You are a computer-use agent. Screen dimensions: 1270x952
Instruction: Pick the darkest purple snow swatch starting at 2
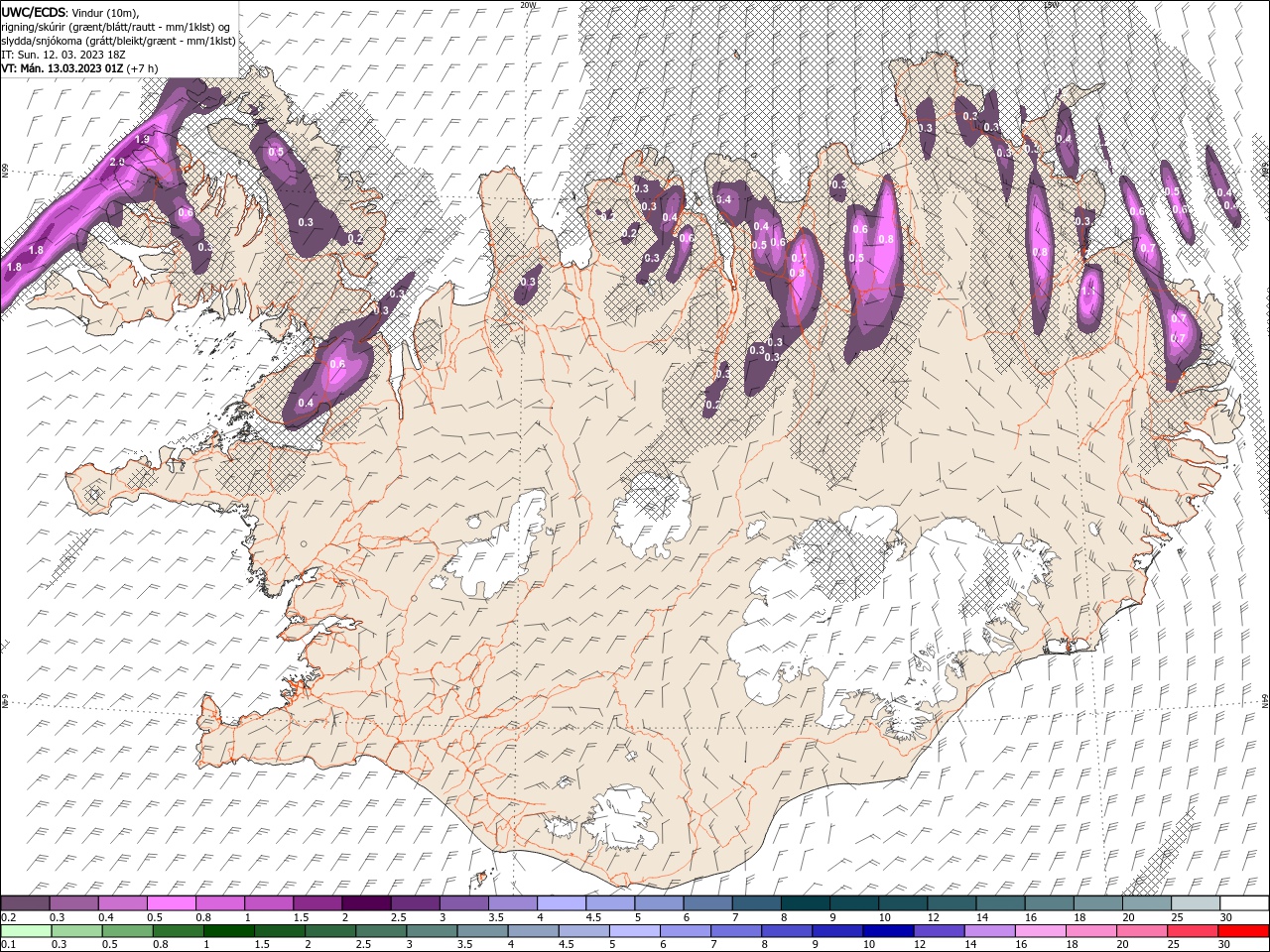[366, 903]
